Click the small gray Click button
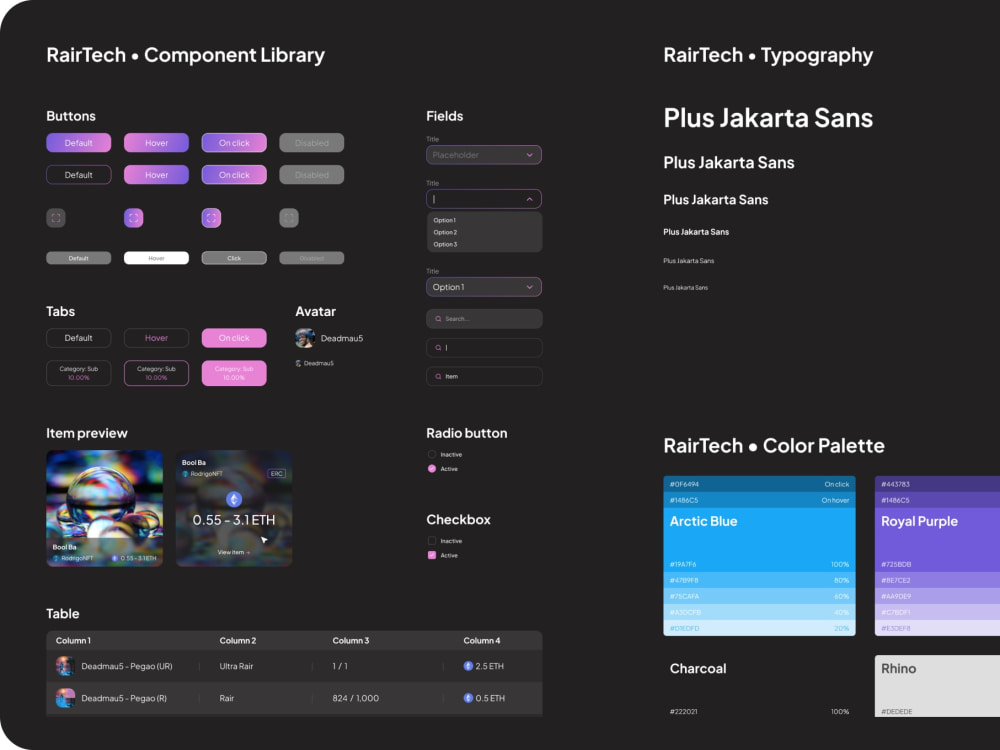The height and width of the screenshot is (750, 1000). pos(234,258)
